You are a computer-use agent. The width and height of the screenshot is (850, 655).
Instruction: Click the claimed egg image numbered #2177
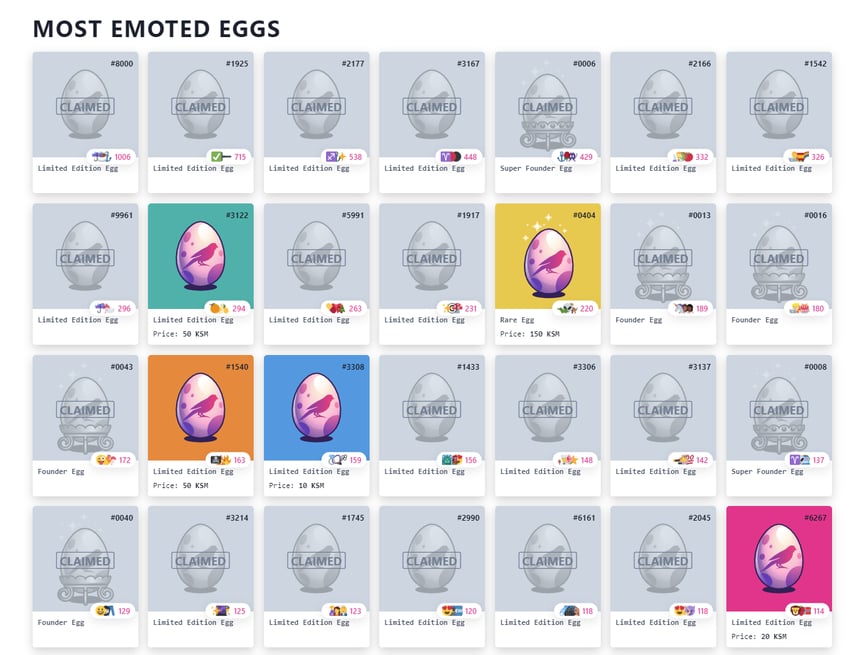click(x=316, y=105)
